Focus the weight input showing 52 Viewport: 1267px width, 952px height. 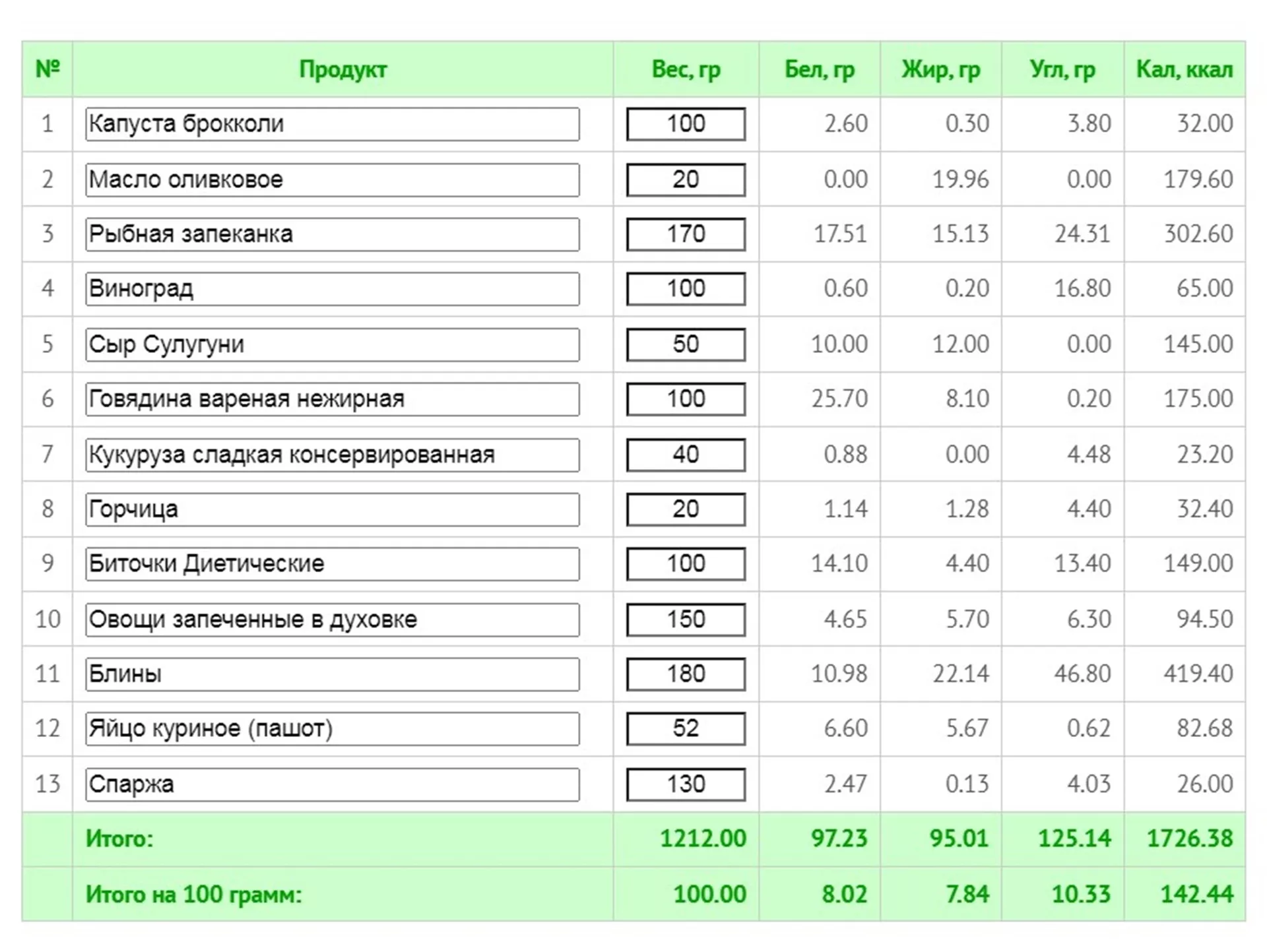coord(686,729)
